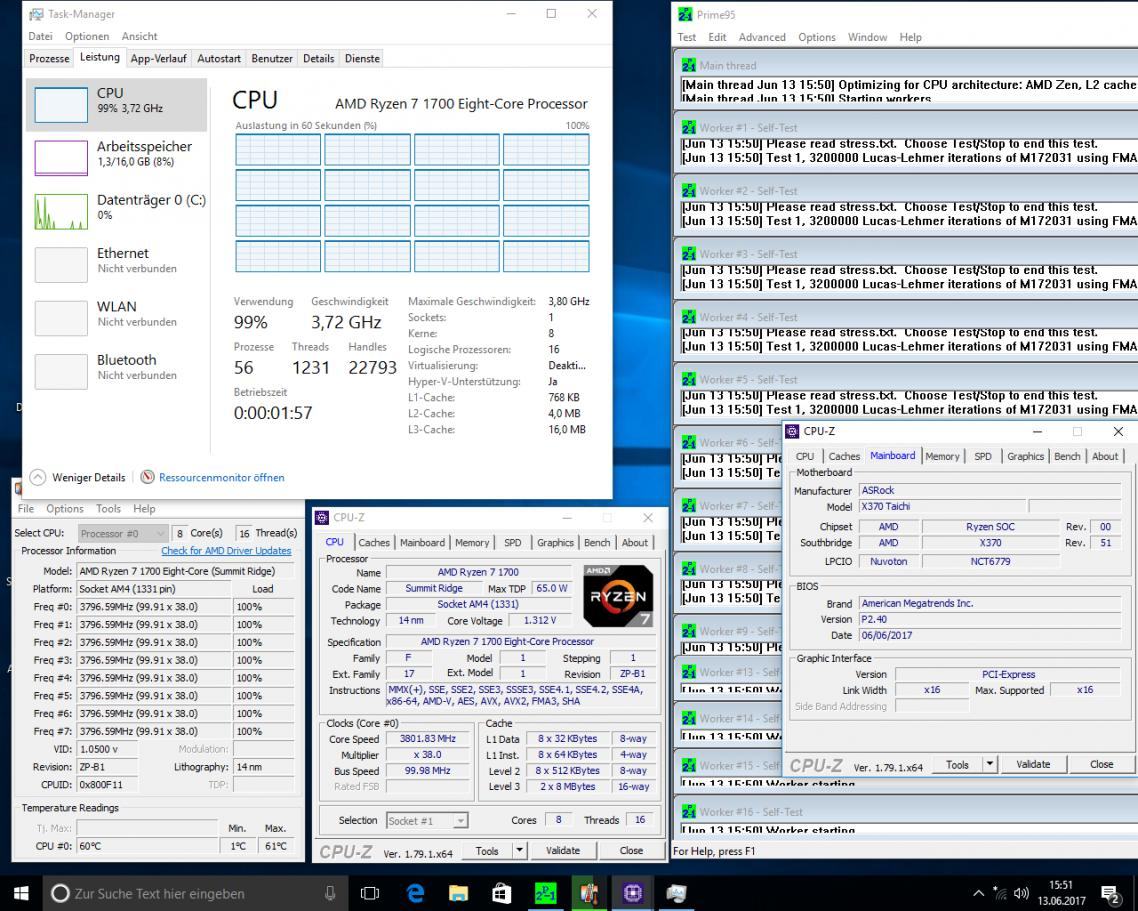This screenshot has width=1138, height=911.
Task: Click Worker #5 Self-Test window icon
Action: [689, 380]
